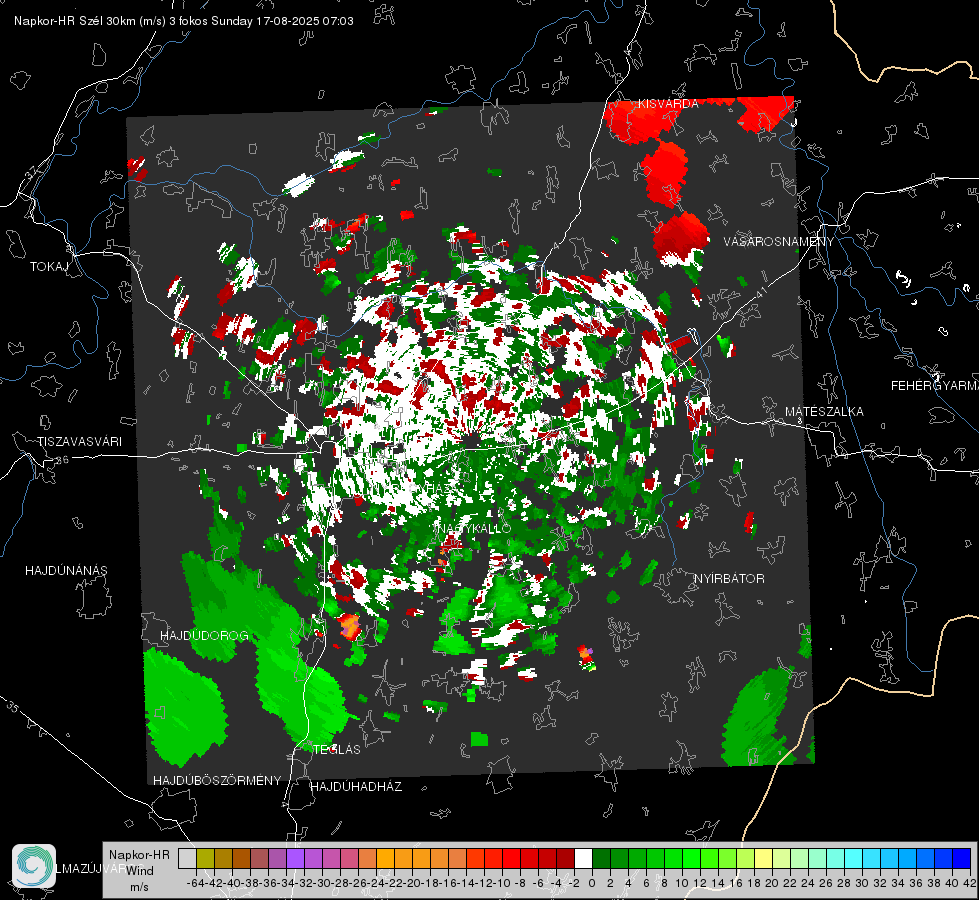Click the Napkor-HR Wind m/s legend title
Image resolution: width=979 pixels, height=900 pixels.
pyautogui.click(x=139, y=870)
